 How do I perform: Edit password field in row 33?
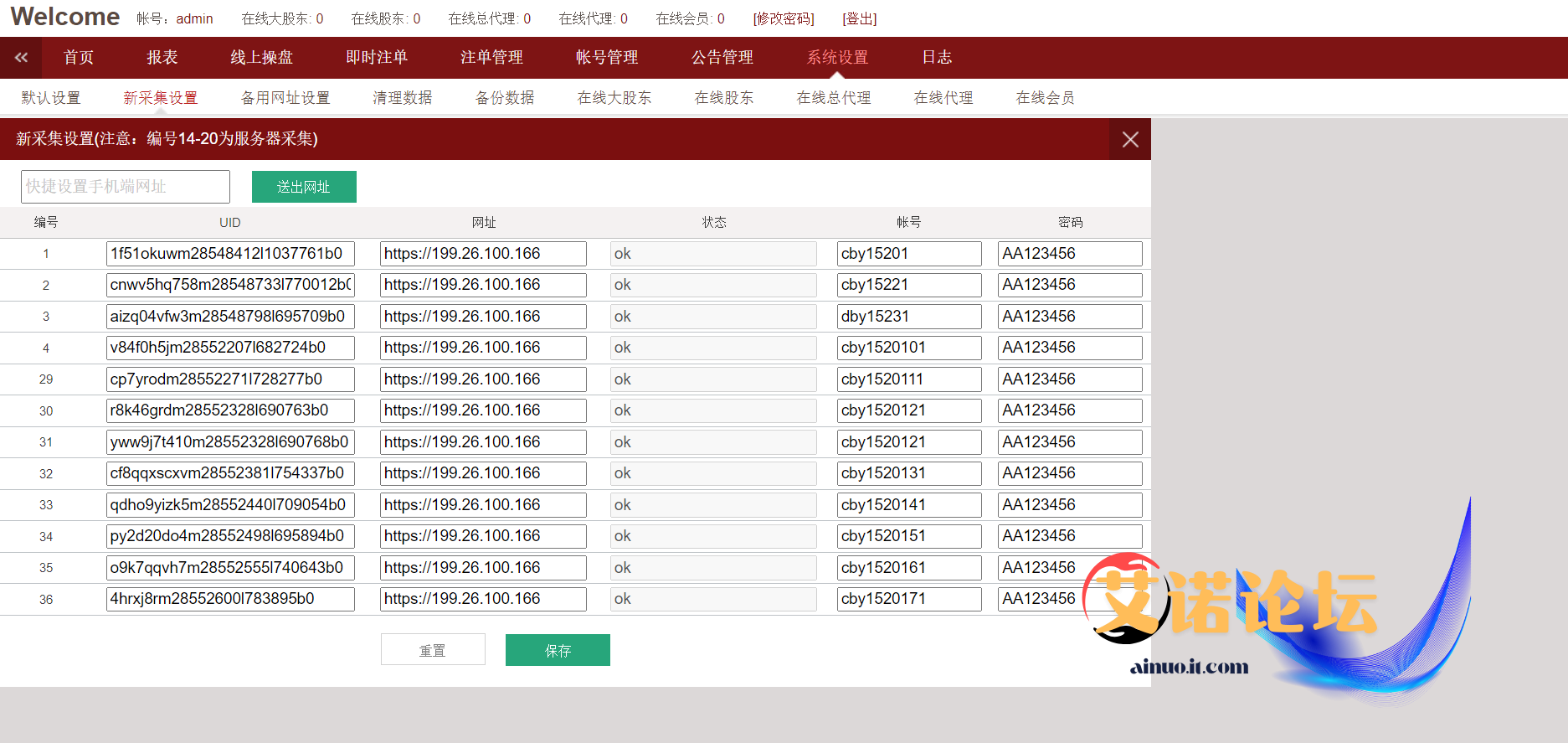(x=1070, y=505)
